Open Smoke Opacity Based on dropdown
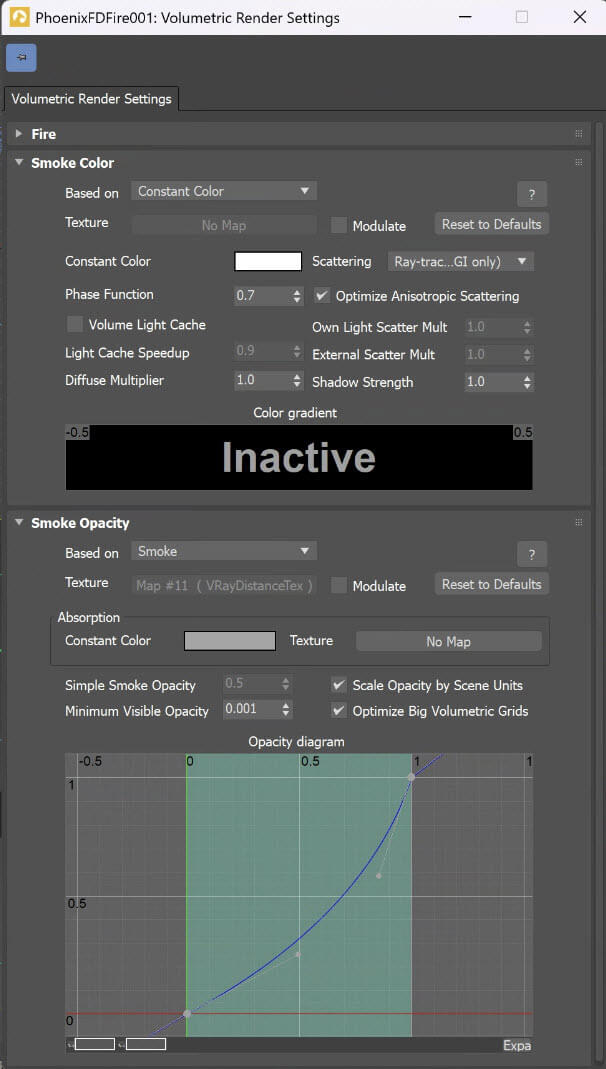Screen dimensions: 606x1069 coord(224,551)
